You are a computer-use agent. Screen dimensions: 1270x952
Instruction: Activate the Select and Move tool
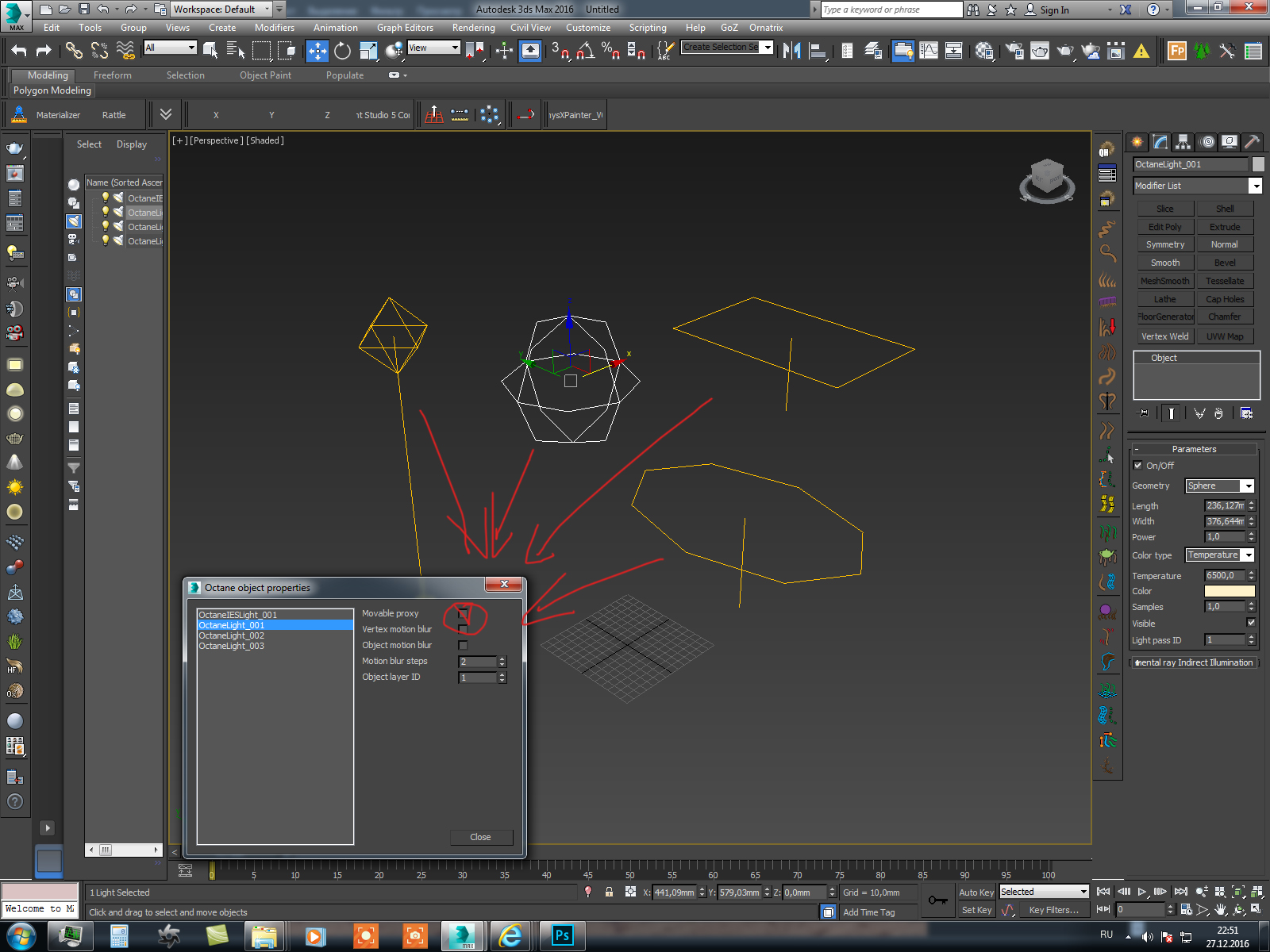pos(317,51)
